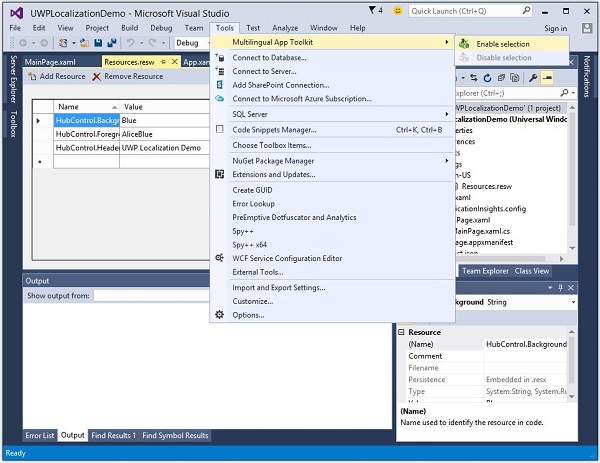
Task: Click the Solution Explorer Refresh icon
Action: (x=487, y=78)
